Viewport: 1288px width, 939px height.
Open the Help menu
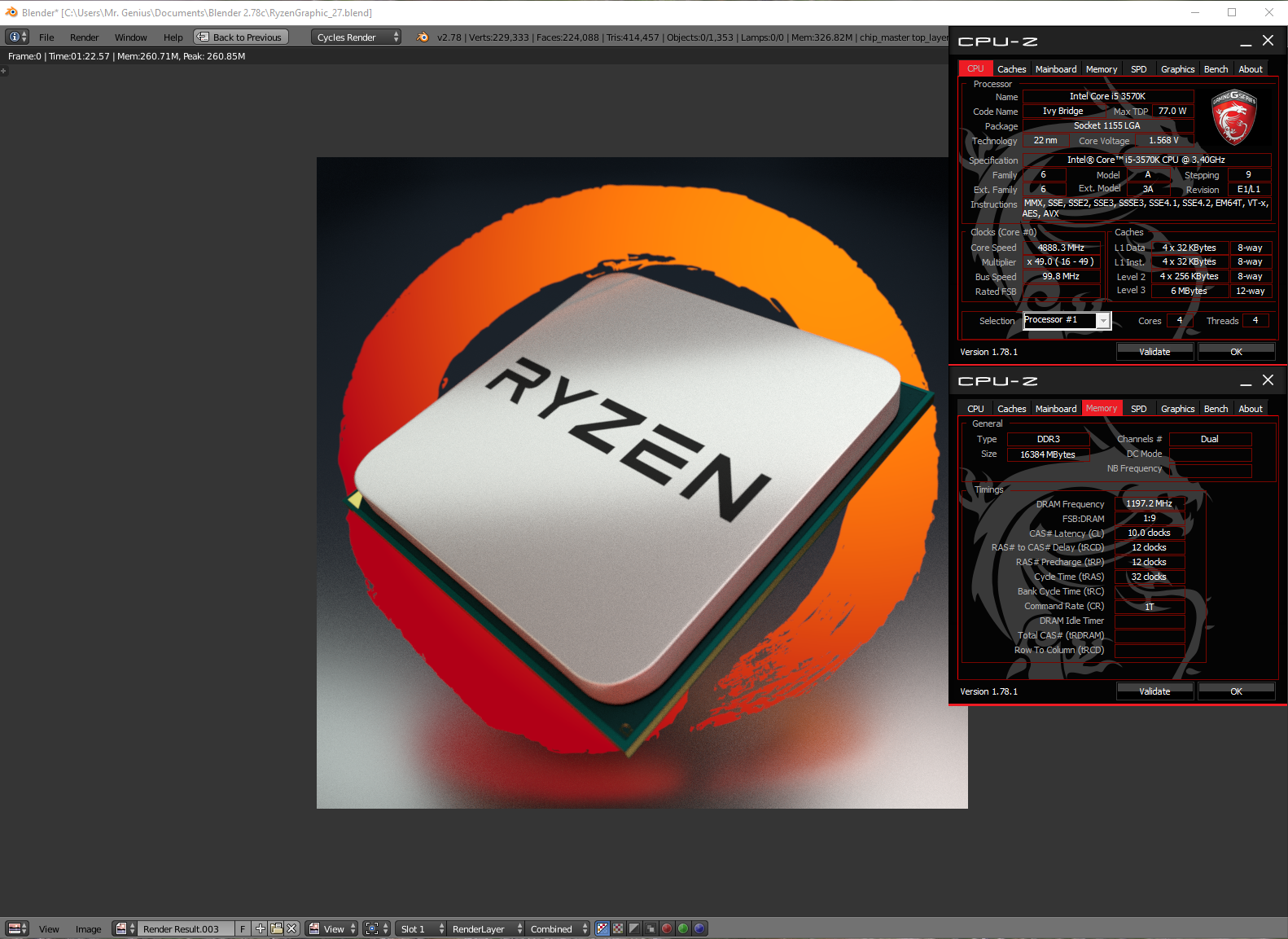173,37
